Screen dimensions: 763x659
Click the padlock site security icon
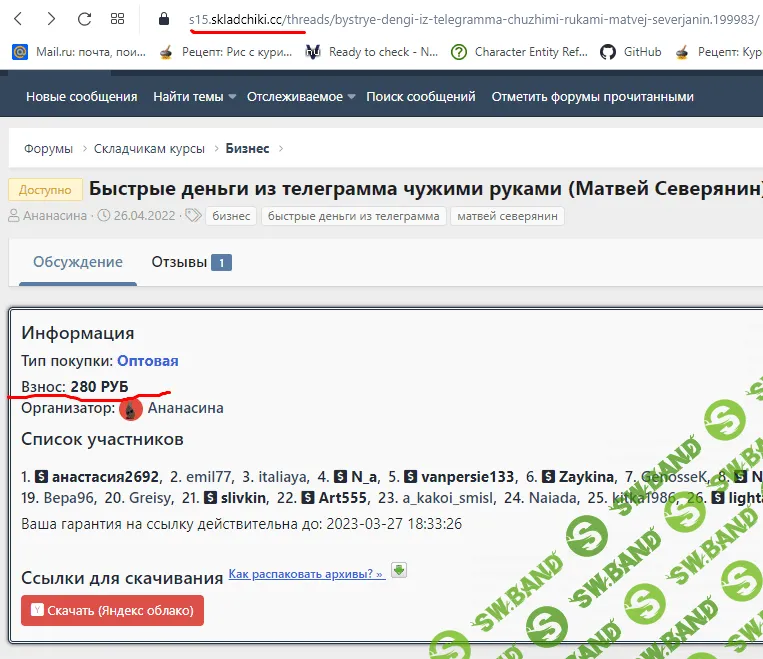[165, 19]
